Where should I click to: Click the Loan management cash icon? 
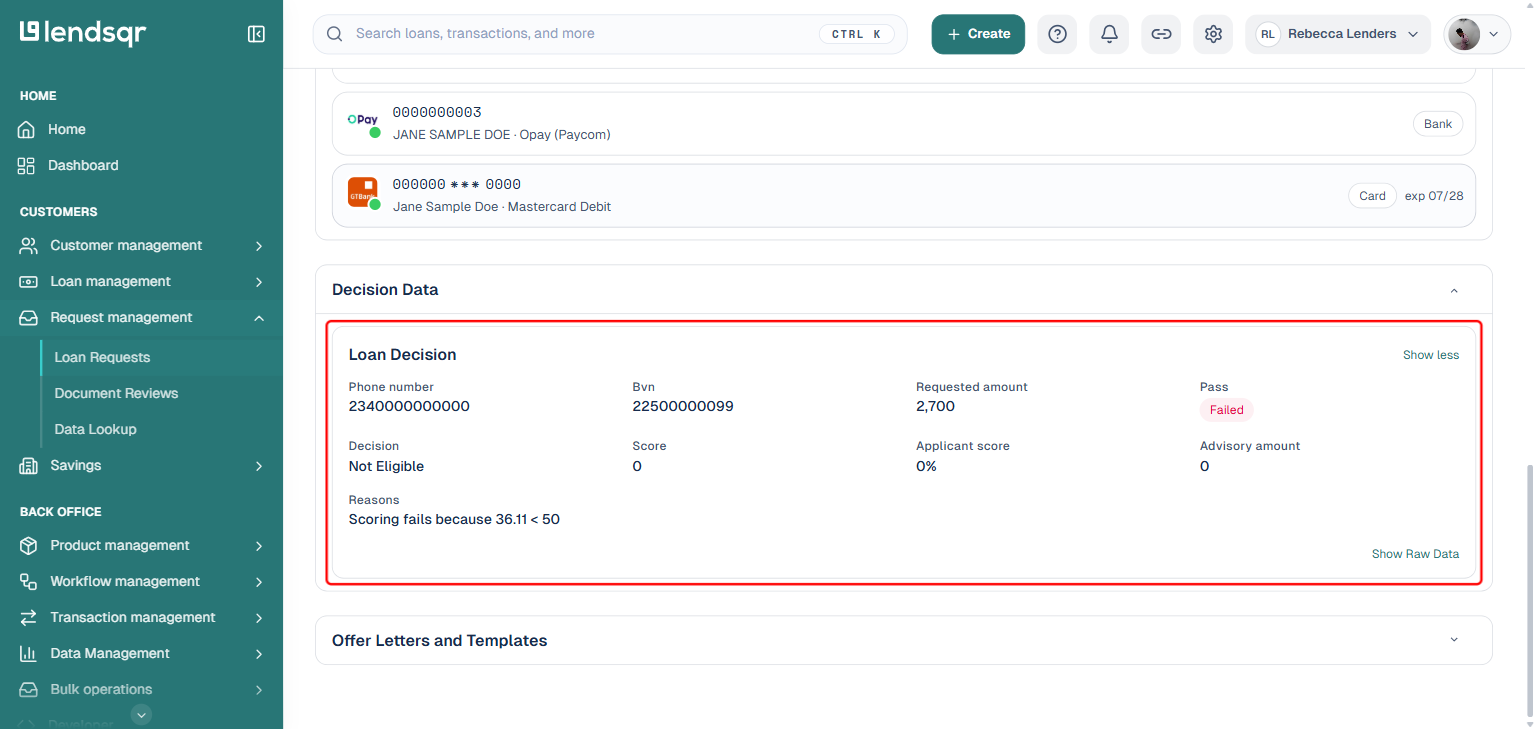[x=28, y=281]
